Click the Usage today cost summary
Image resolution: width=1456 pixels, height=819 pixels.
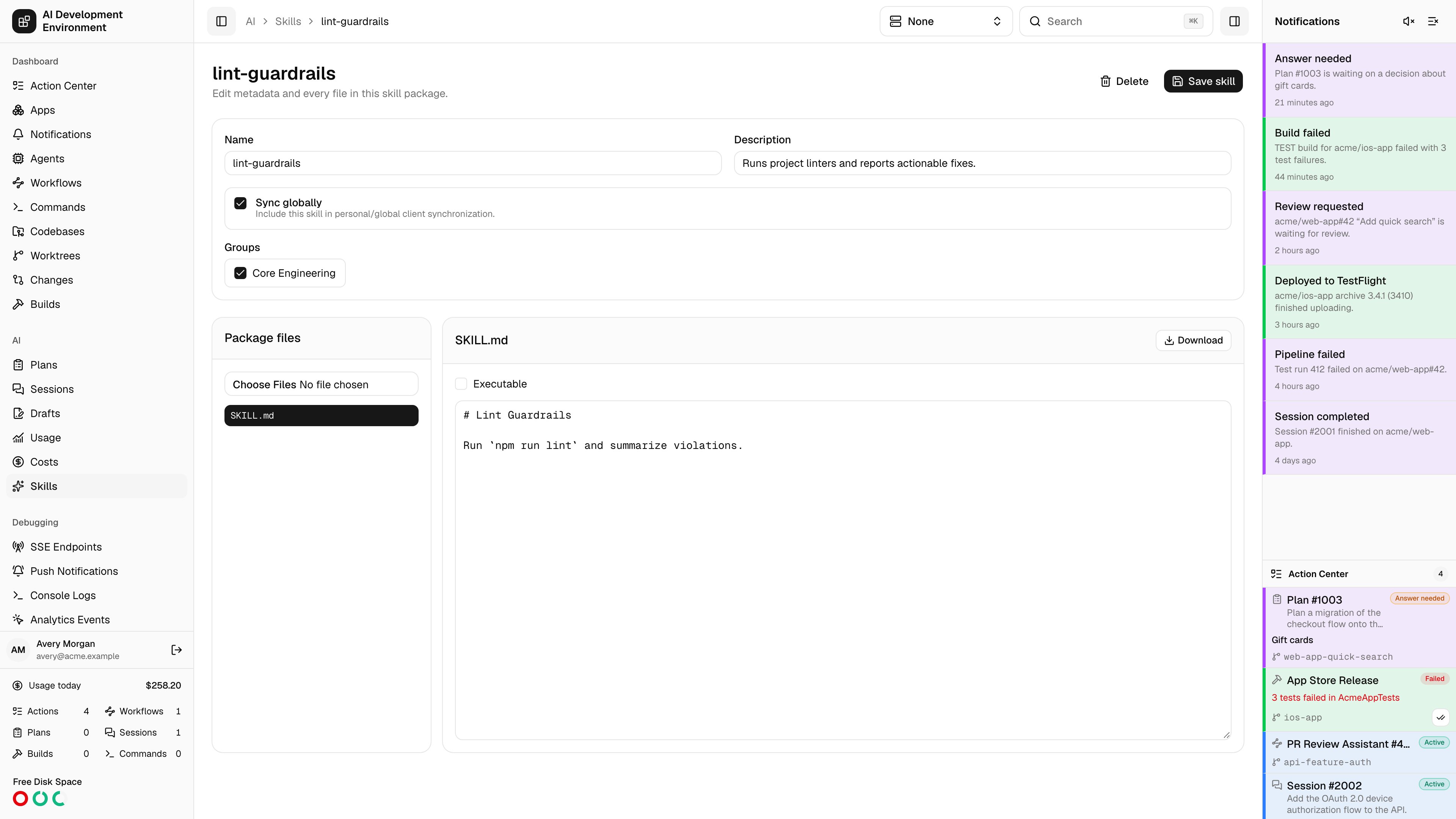(x=97, y=686)
